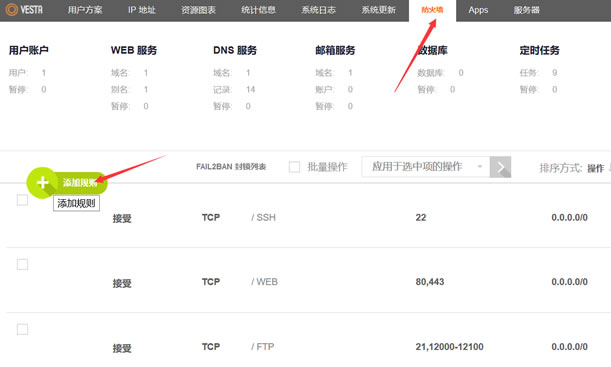Click 0.0.0.0/0 in the WEB row
Screen dimensions: 611x367
point(569,282)
